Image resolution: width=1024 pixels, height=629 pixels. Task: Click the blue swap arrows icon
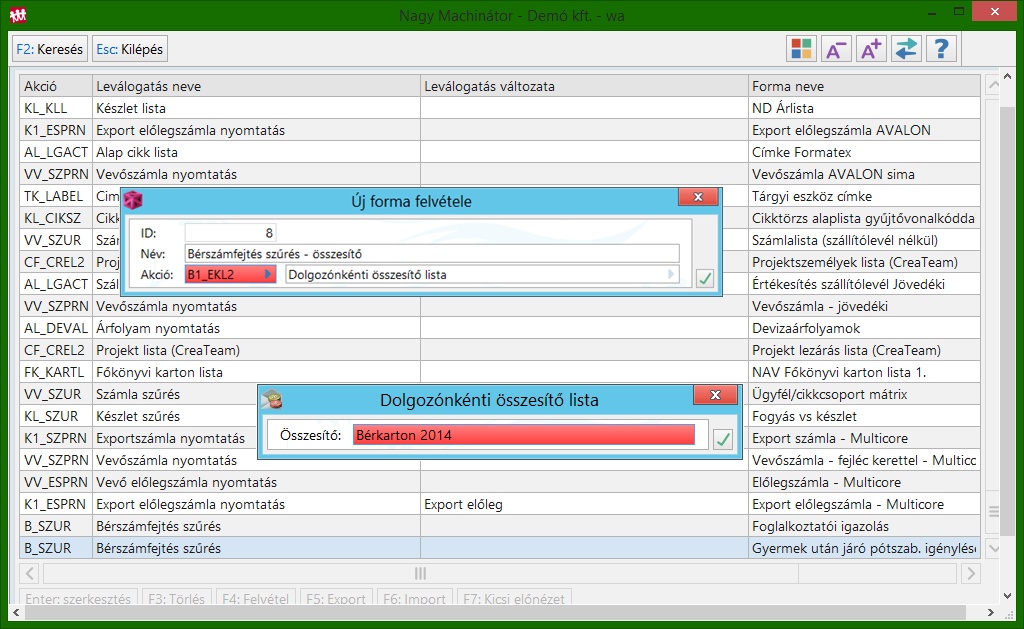tap(906, 49)
